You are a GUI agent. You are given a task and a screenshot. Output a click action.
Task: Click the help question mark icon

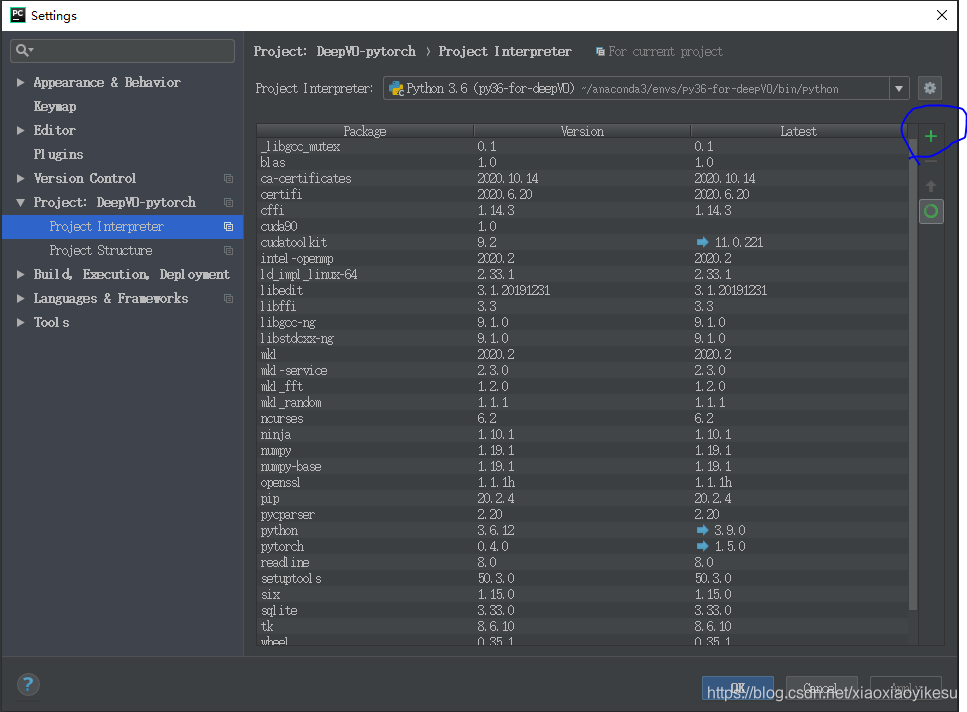(x=27, y=684)
